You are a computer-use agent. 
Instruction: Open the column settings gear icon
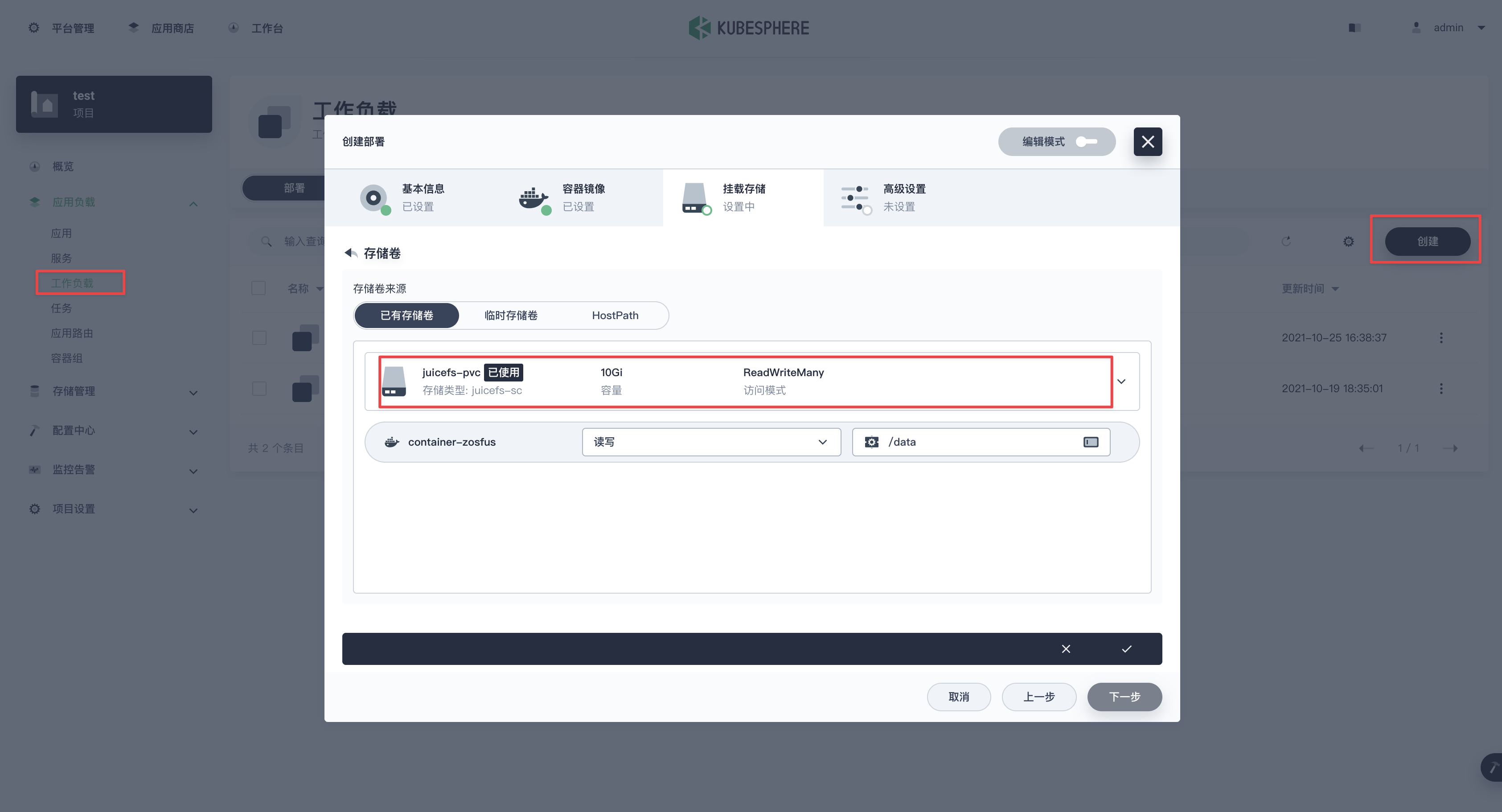[1348, 241]
